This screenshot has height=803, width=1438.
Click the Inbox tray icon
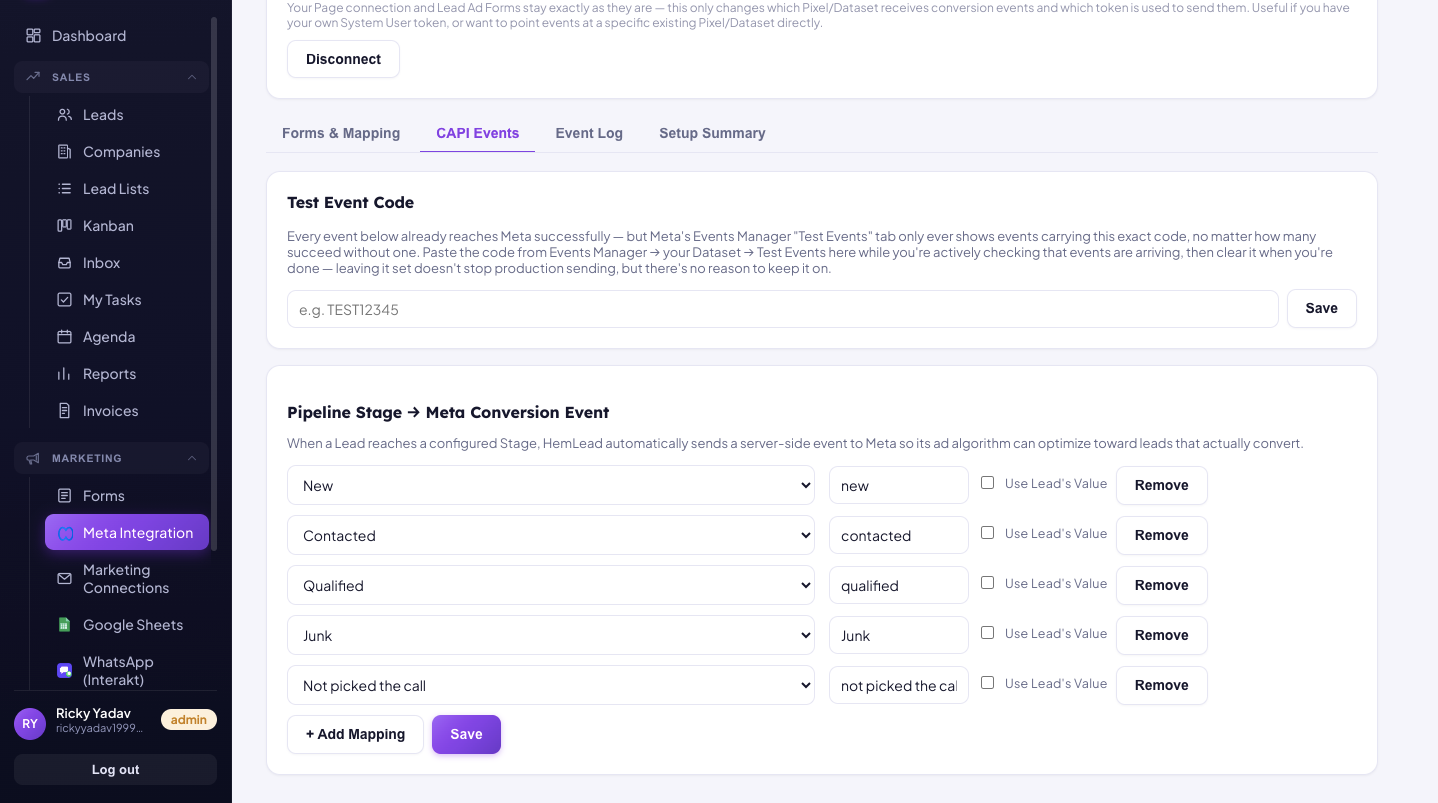point(65,263)
